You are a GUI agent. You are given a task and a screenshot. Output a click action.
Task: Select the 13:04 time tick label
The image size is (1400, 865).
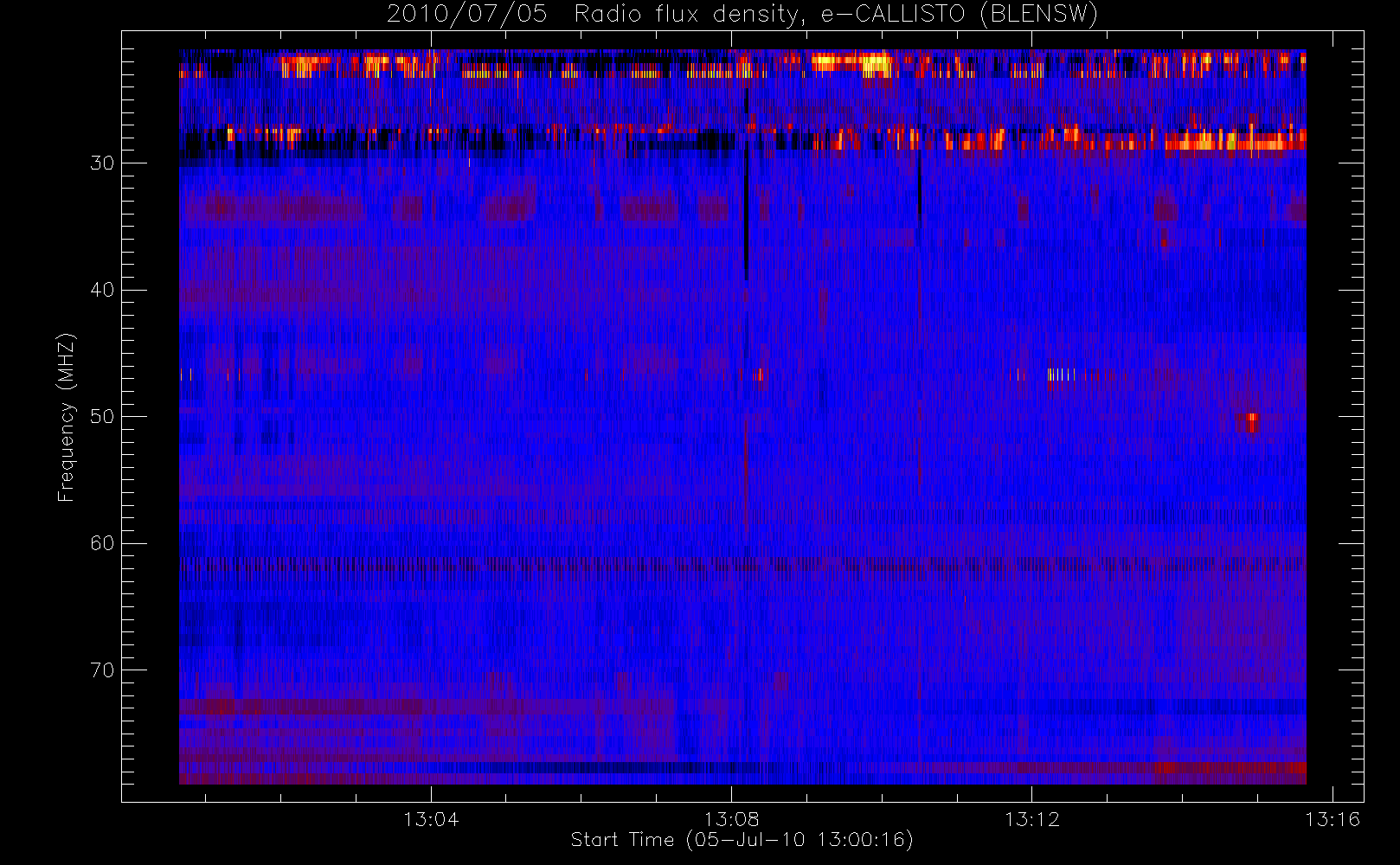pyautogui.click(x=431, y=818)
